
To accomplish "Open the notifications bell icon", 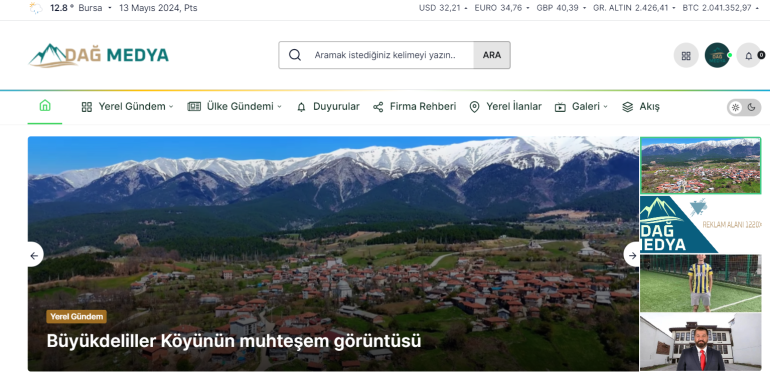I will coord(748,55).
